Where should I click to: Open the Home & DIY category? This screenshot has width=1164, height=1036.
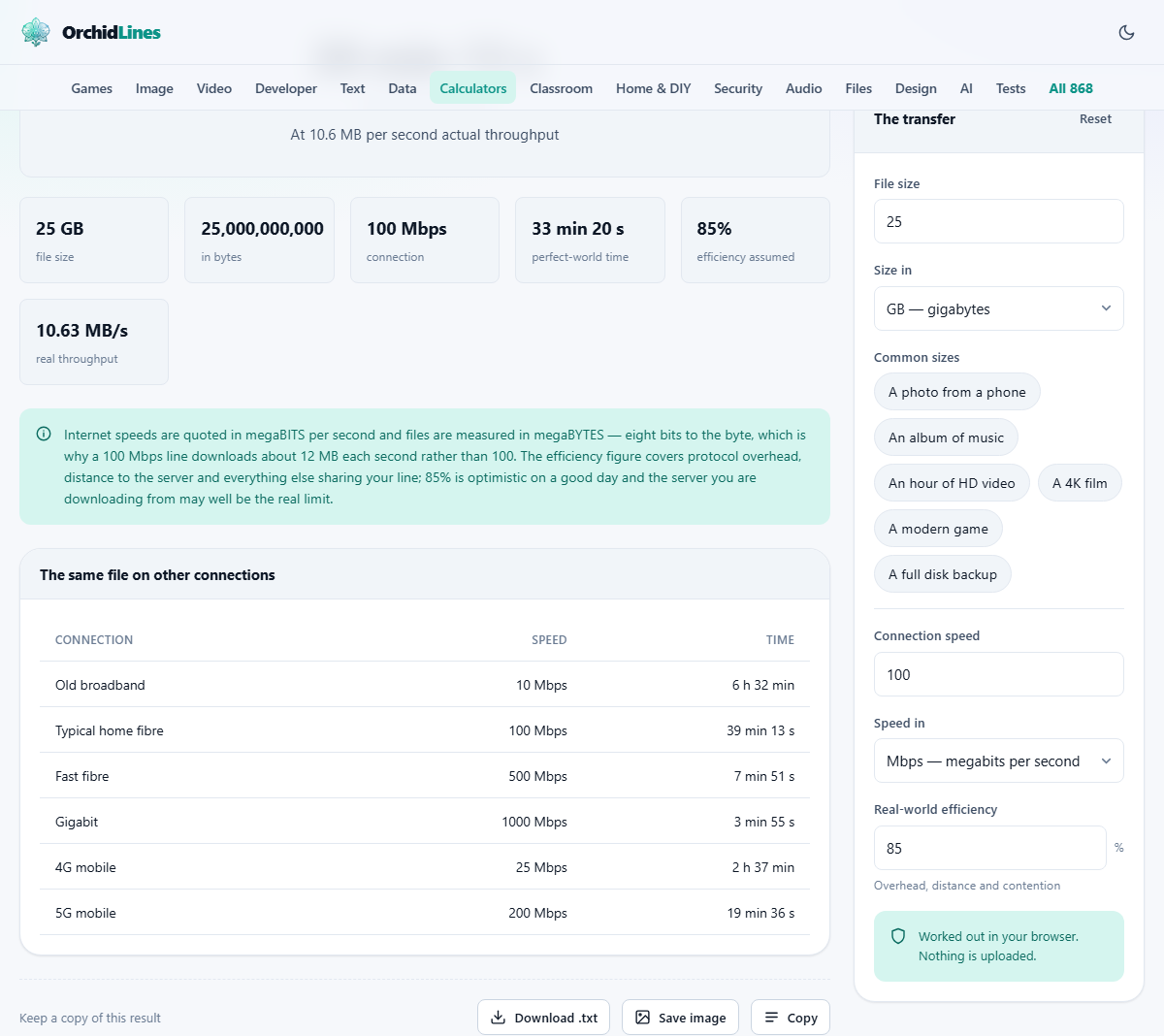point(654,88)
